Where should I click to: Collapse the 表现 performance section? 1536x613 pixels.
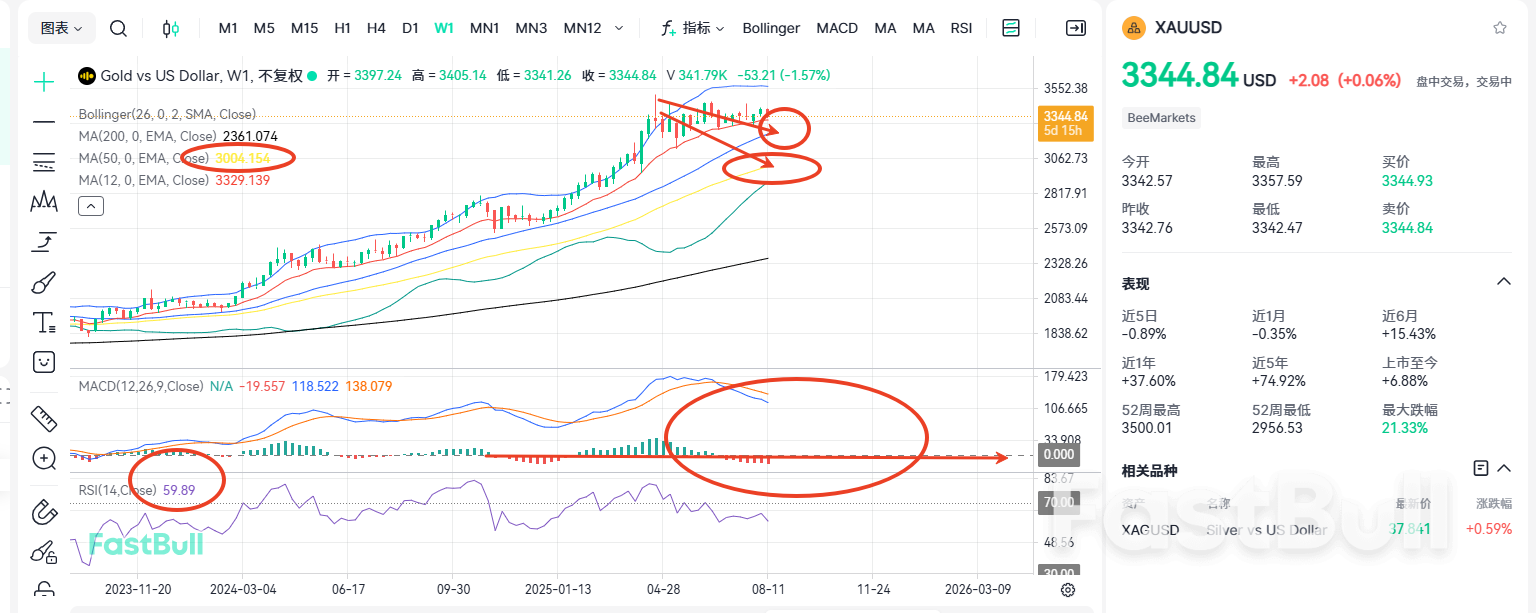coord(1503,283)
